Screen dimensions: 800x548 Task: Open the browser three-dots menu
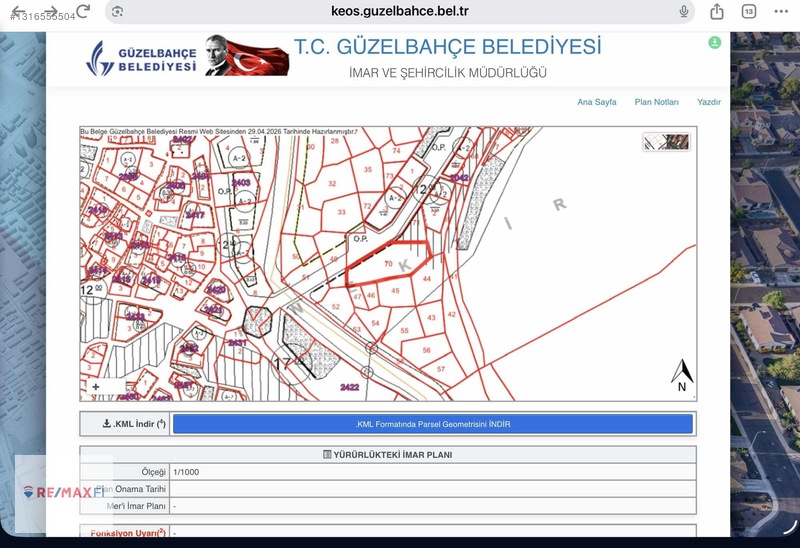[x=781, y=11]
